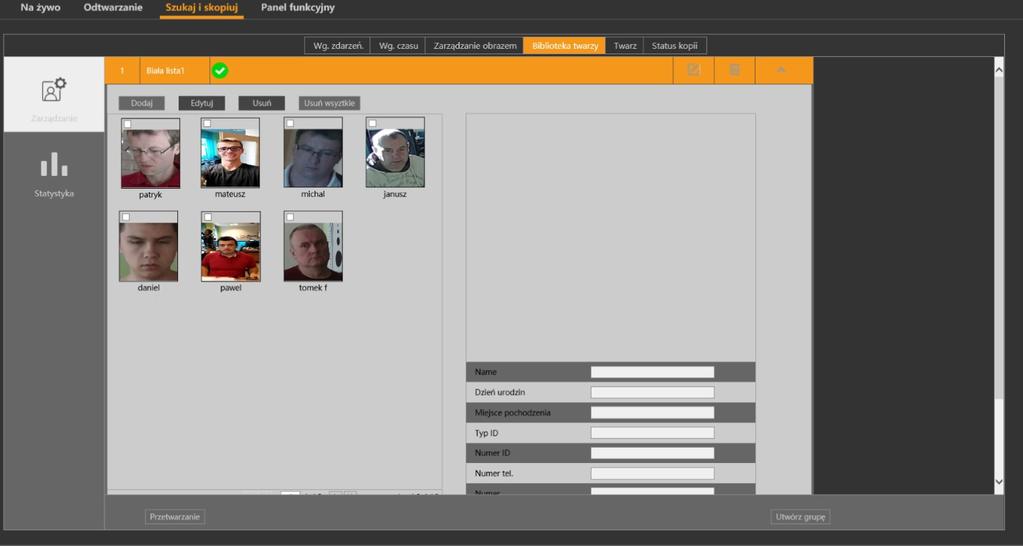
Task: Tick the checkbox on mateusz's photo
Action: [x=207, y=124]
